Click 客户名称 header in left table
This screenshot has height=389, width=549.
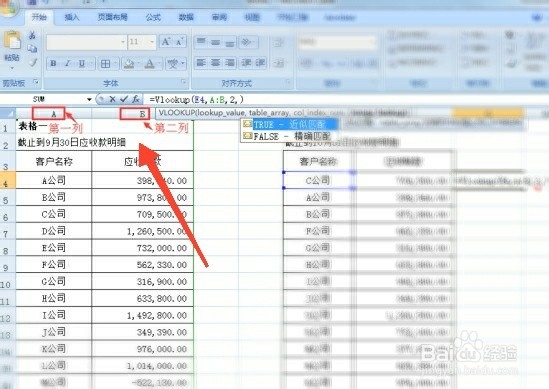(54, 161)
